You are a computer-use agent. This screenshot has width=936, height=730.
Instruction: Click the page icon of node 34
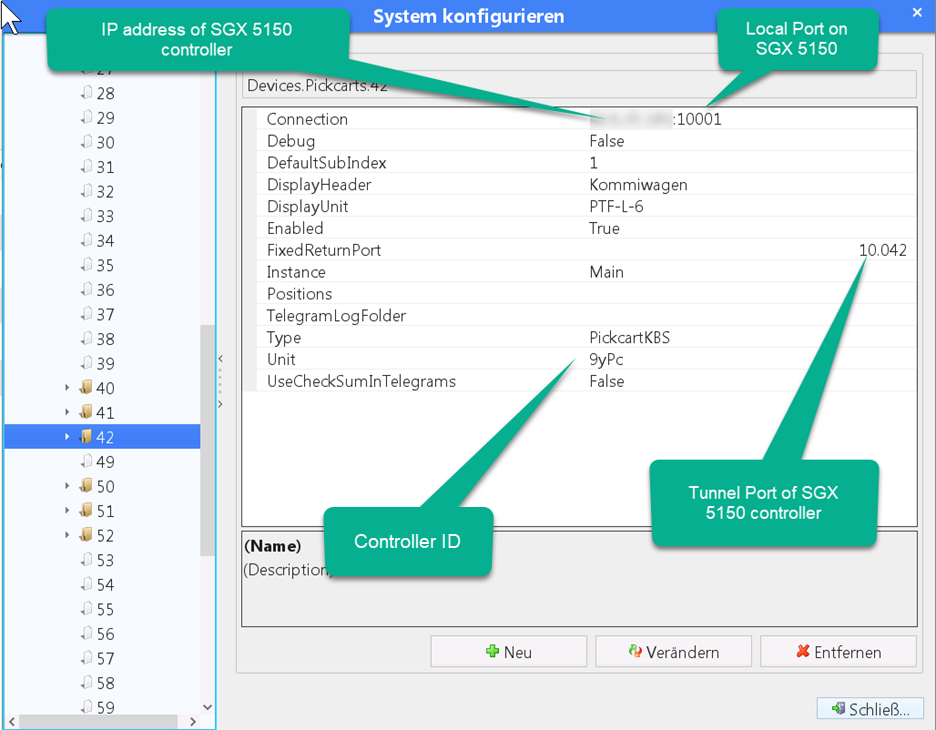pos(87,240)
